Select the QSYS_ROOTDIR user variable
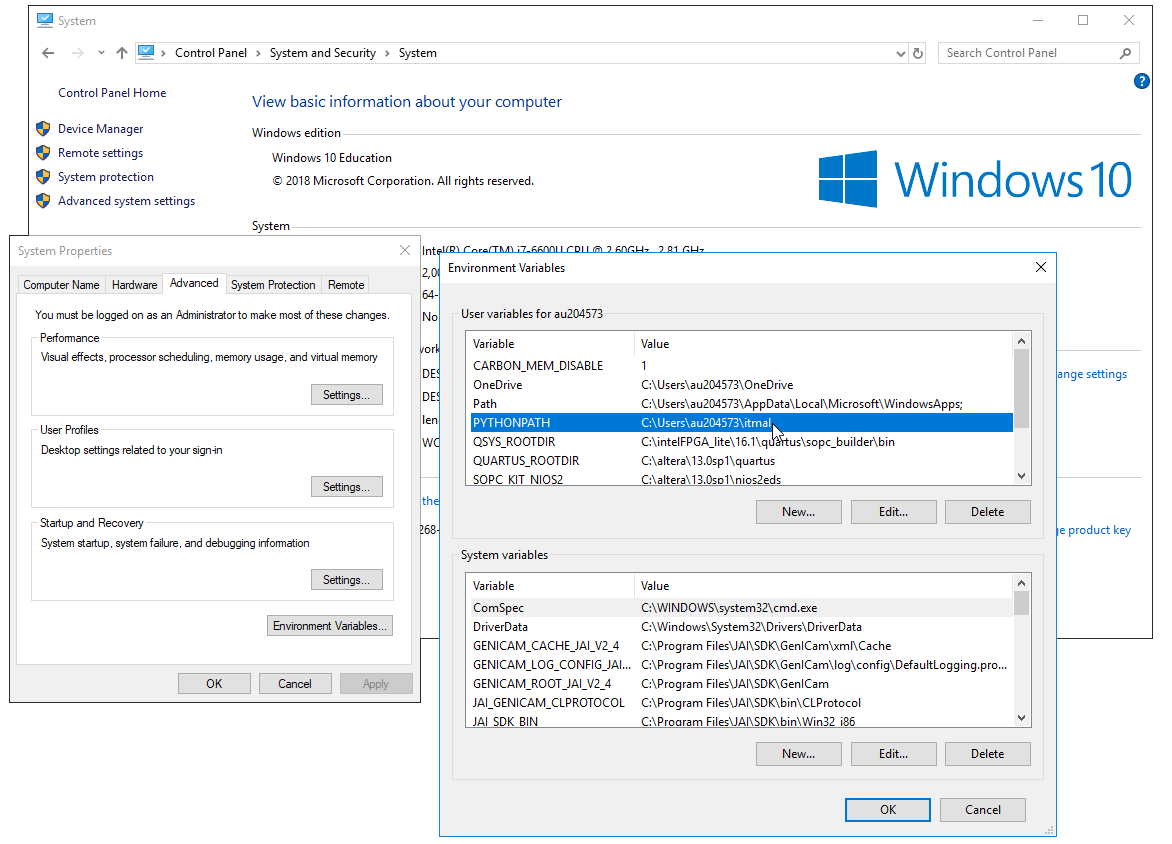1172x844 pixels. pyautogui.click(x=741, y=442)
